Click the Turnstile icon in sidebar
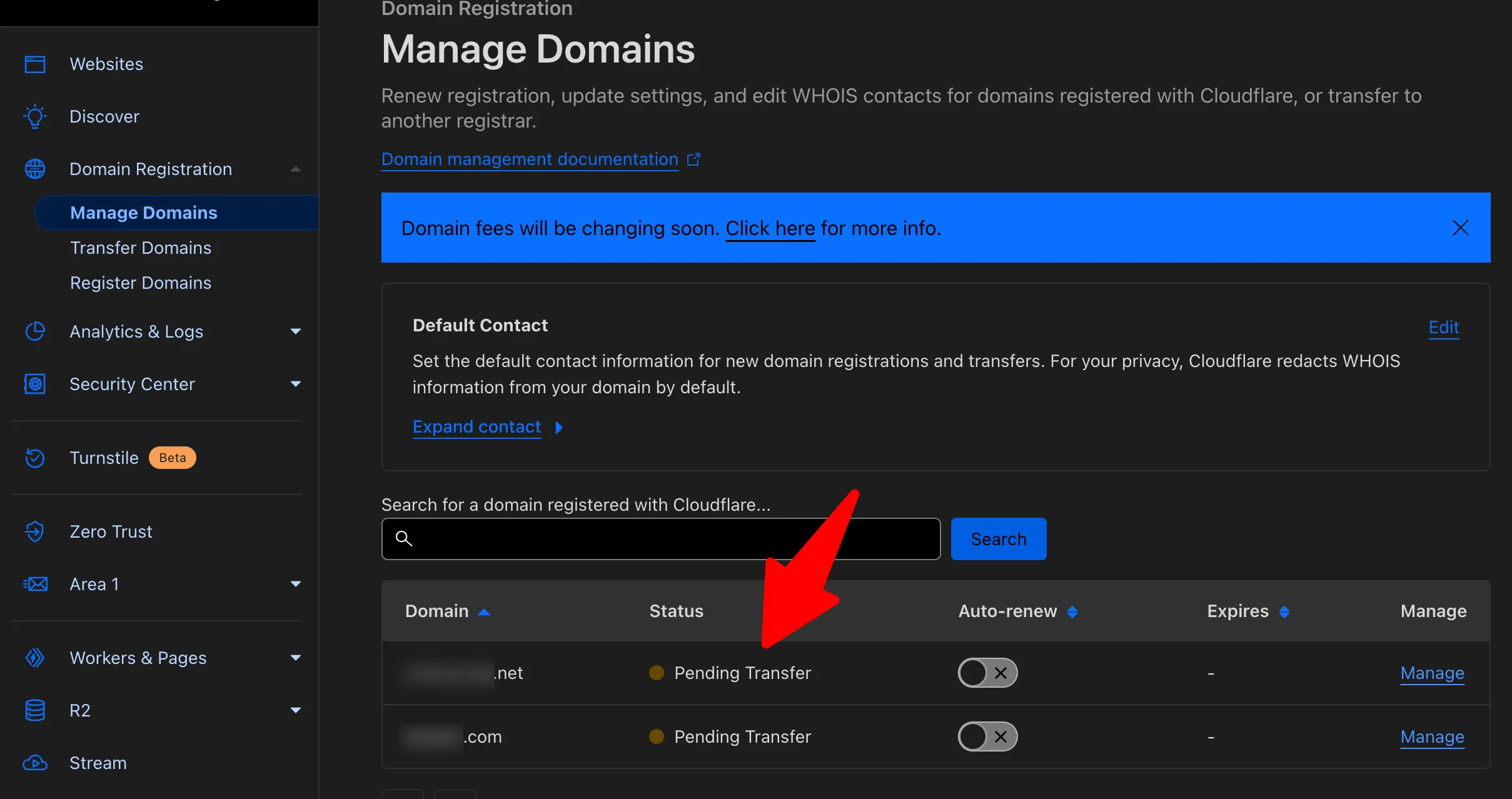The width and height of the screenshot is (1512, 799). 35,458
